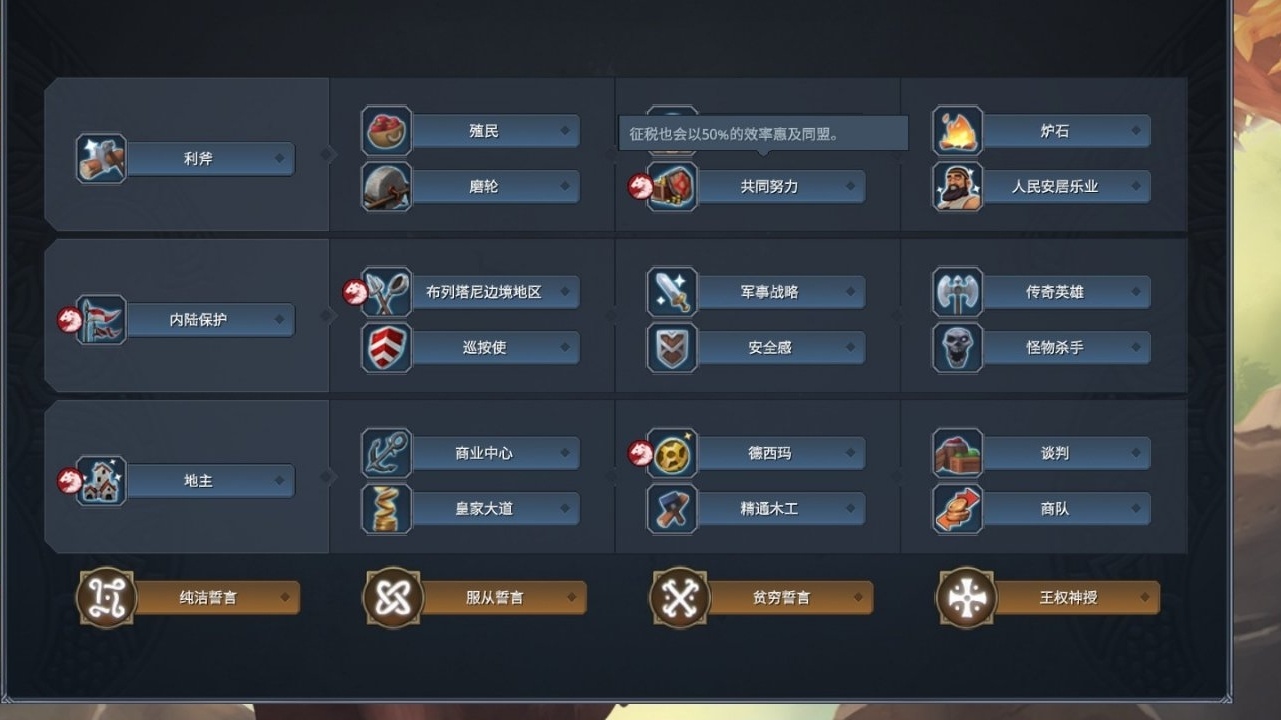Select the 炉石 campfire icon
The height and width of the screenshot is (720, 1281).
pos(958,131)
